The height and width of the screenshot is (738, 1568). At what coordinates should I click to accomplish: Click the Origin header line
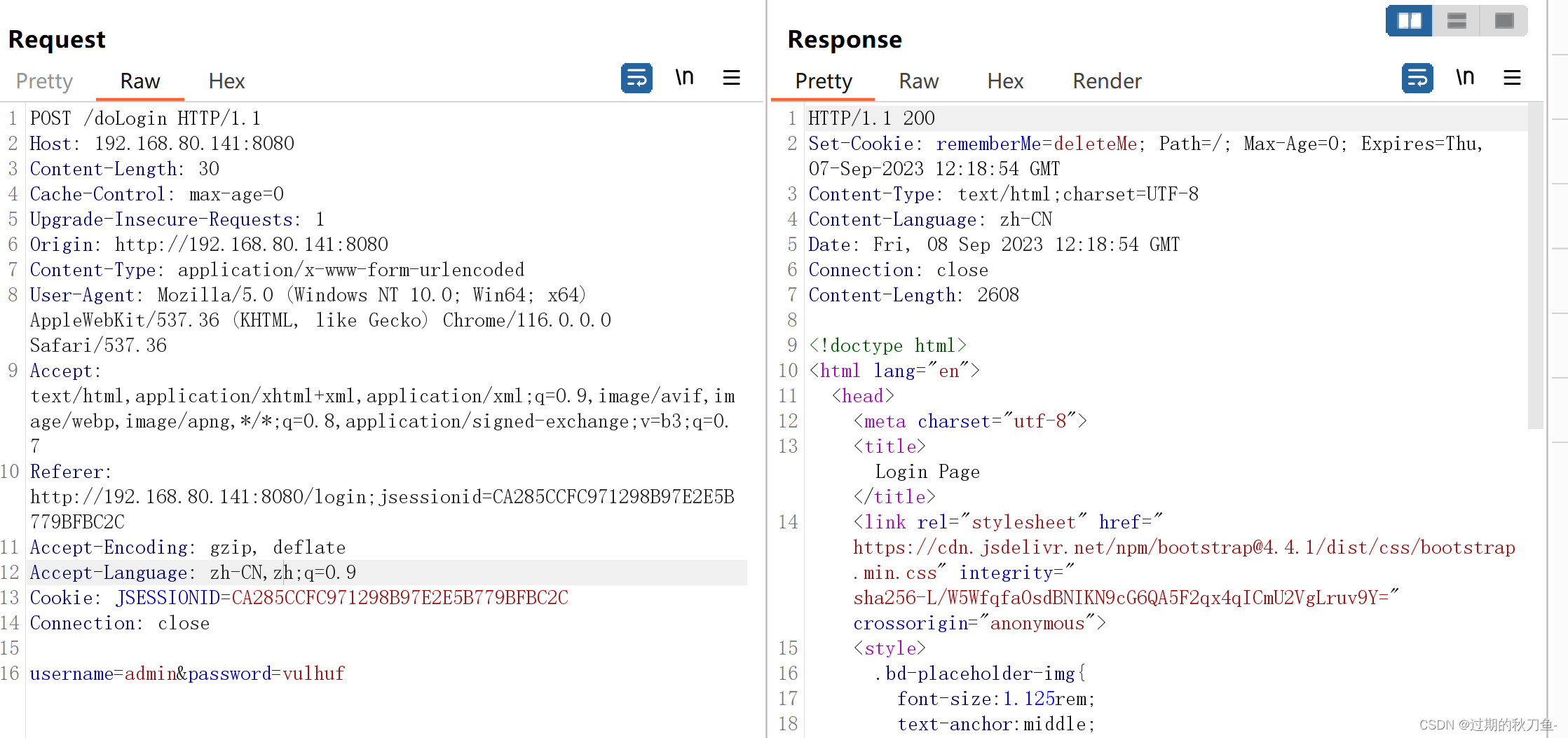(x=209, y=245)
